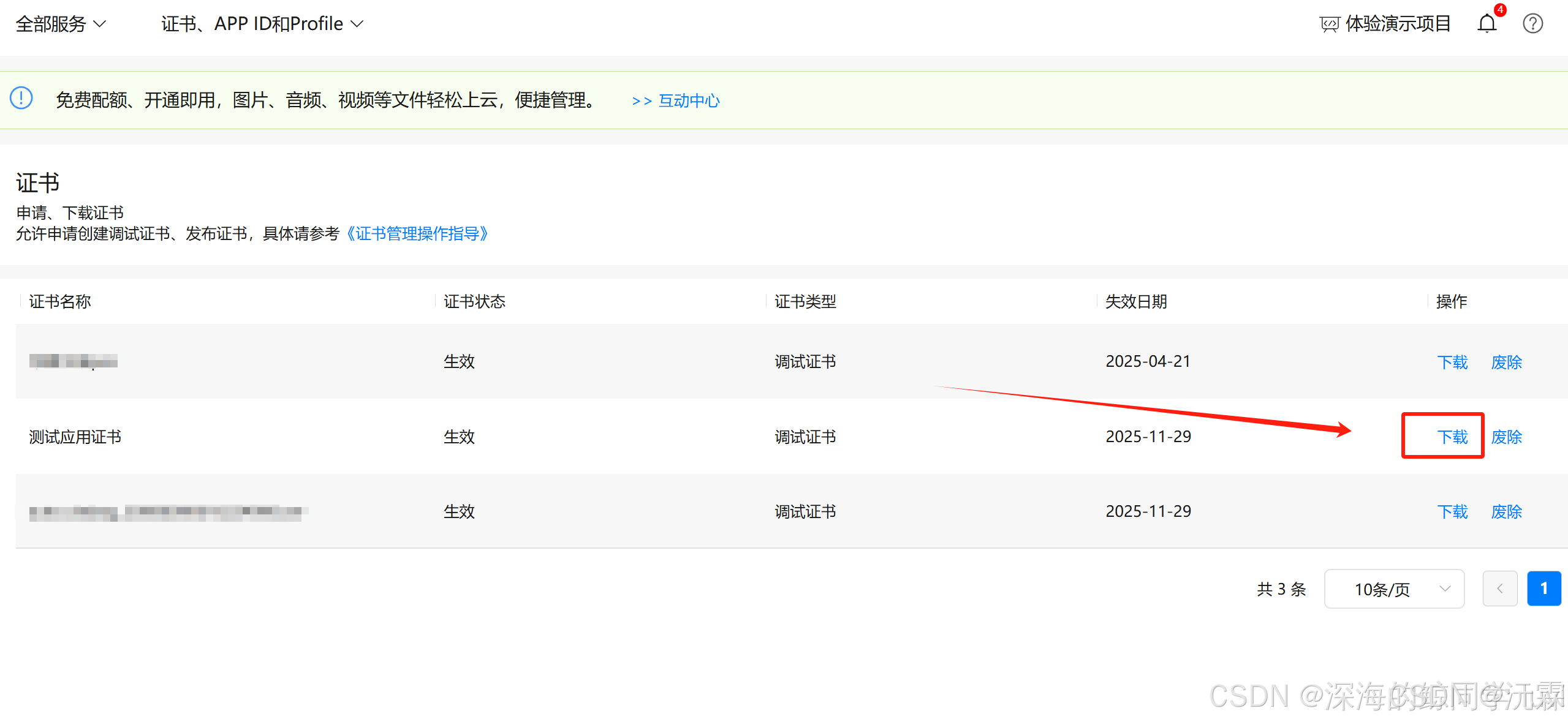Click the demo project presentation icon
This screenshot has width=1568, height=722.
[1329, 24]
